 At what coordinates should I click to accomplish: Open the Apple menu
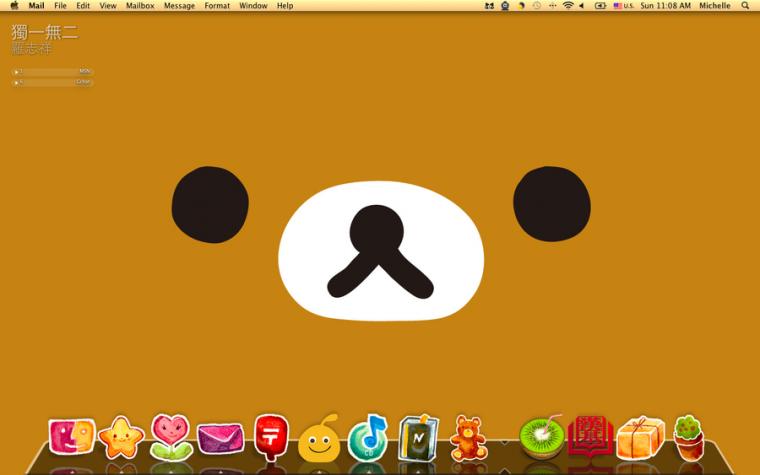[x=14, y=6]
